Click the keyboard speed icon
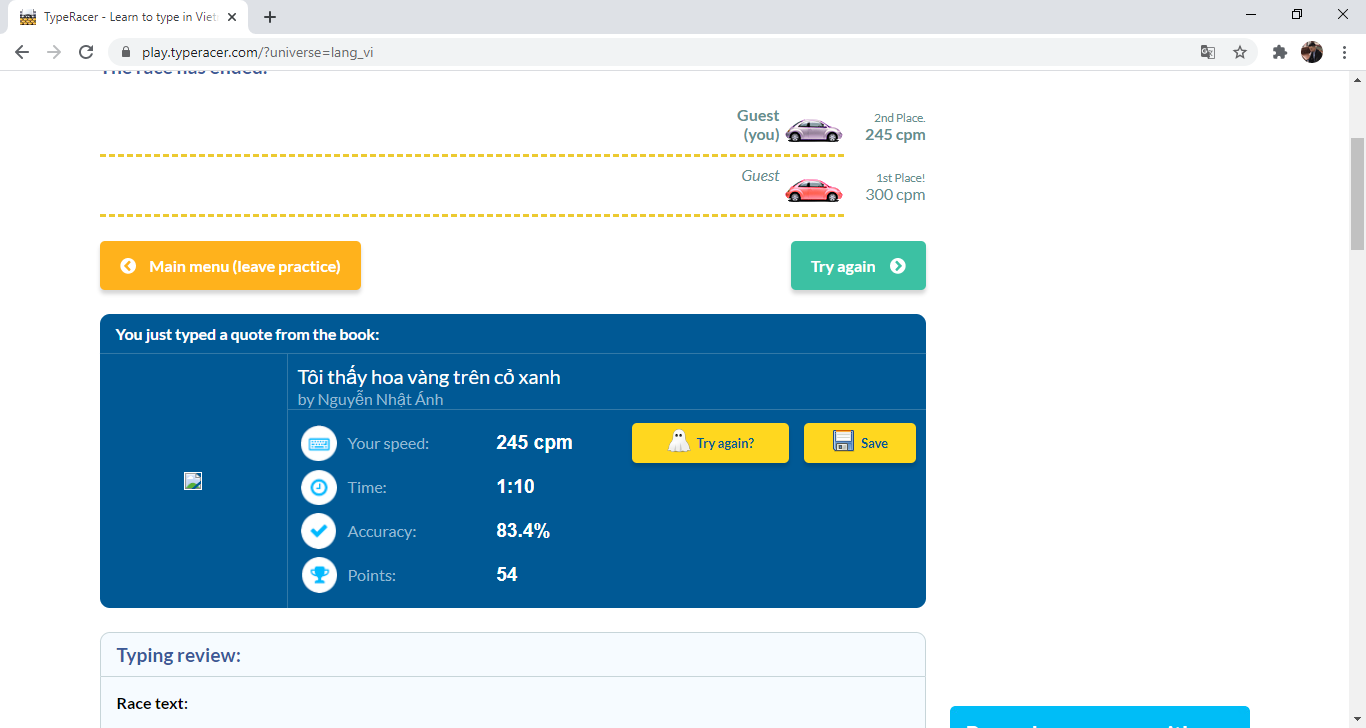Screen dimensions: 1366x728 coord(319,443)
